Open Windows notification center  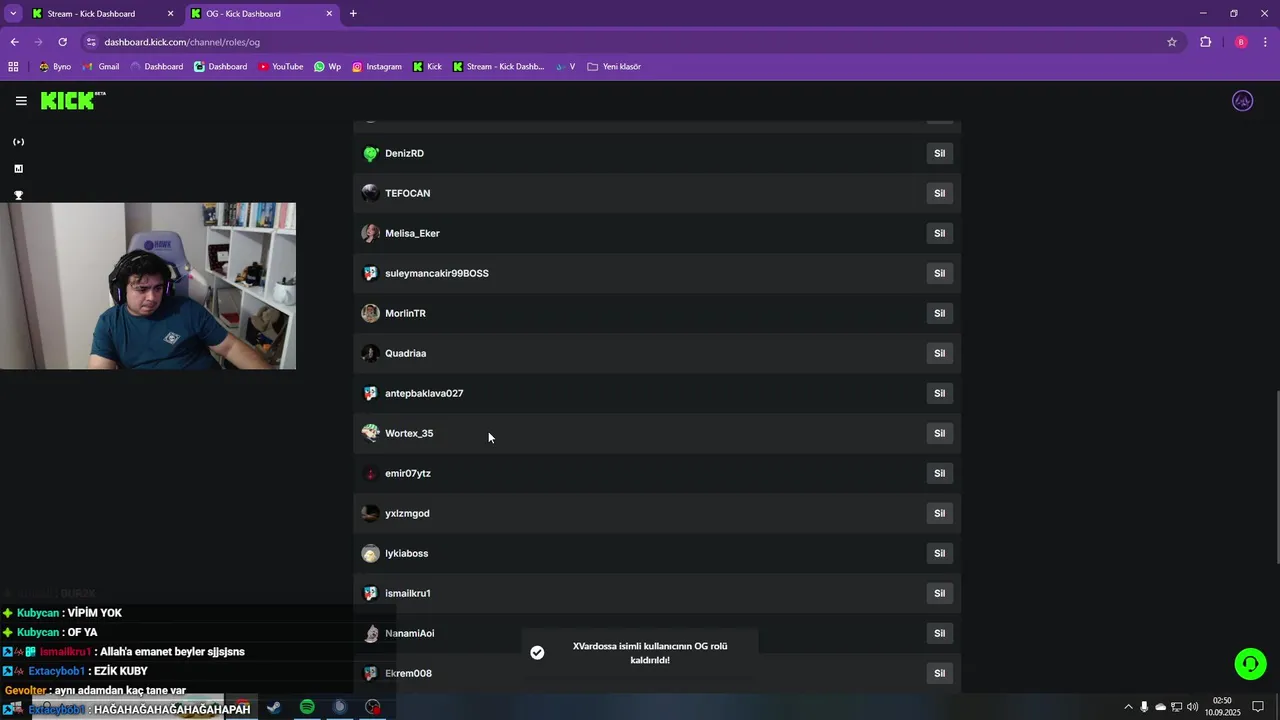pyautogui.click(x=1258, y=707)
